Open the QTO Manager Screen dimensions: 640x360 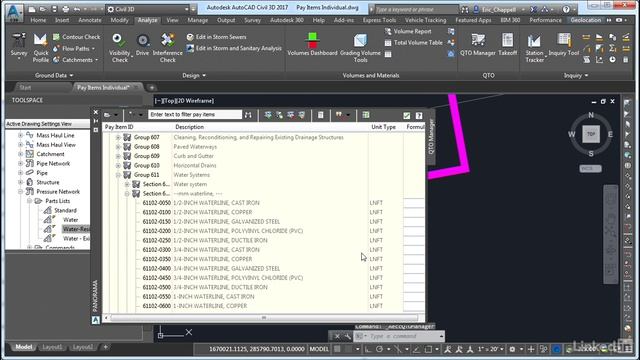point(478,45)
